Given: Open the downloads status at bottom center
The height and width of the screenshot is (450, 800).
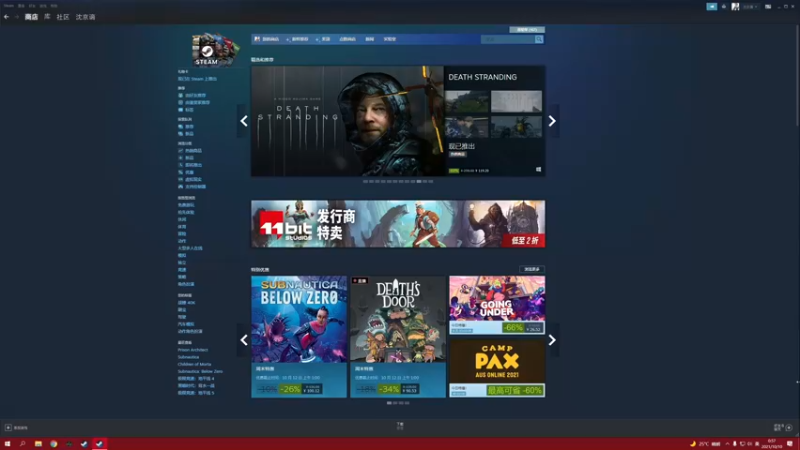Looking at the screenshot, I should pyautogui.click(x=400, y=426).
